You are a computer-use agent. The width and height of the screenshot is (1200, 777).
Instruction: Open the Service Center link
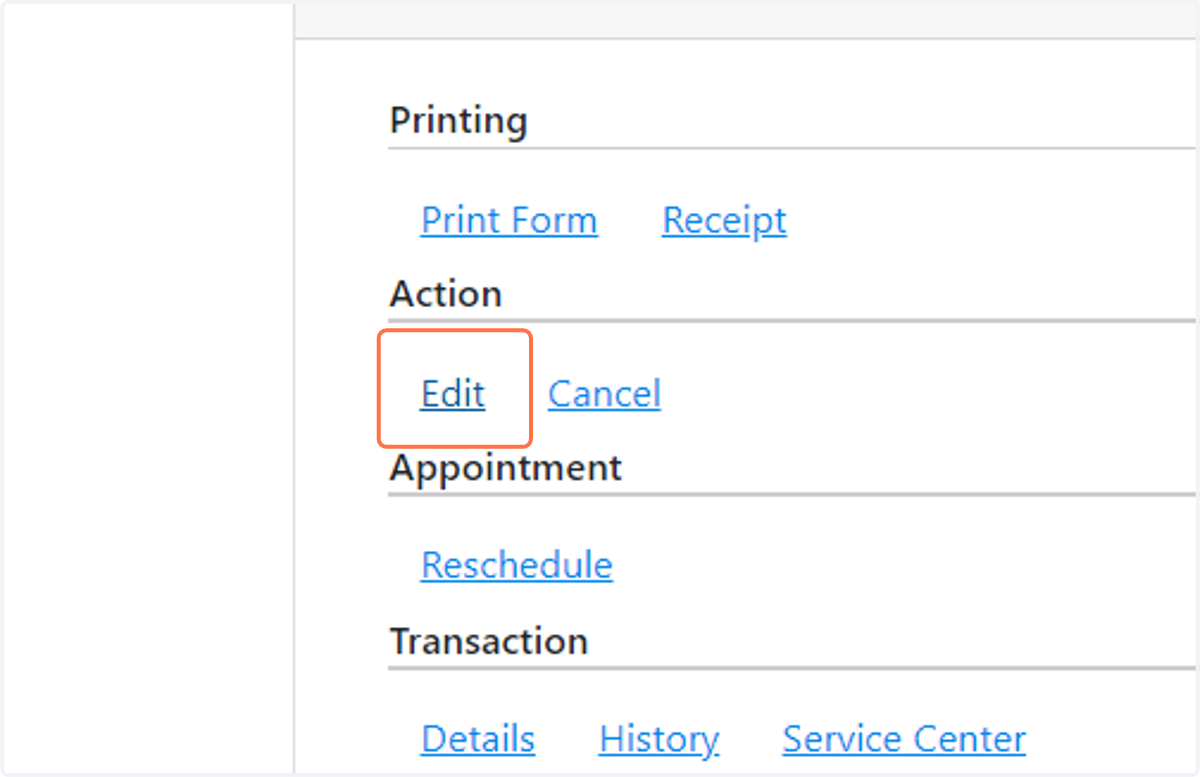[x=904, y=739]
